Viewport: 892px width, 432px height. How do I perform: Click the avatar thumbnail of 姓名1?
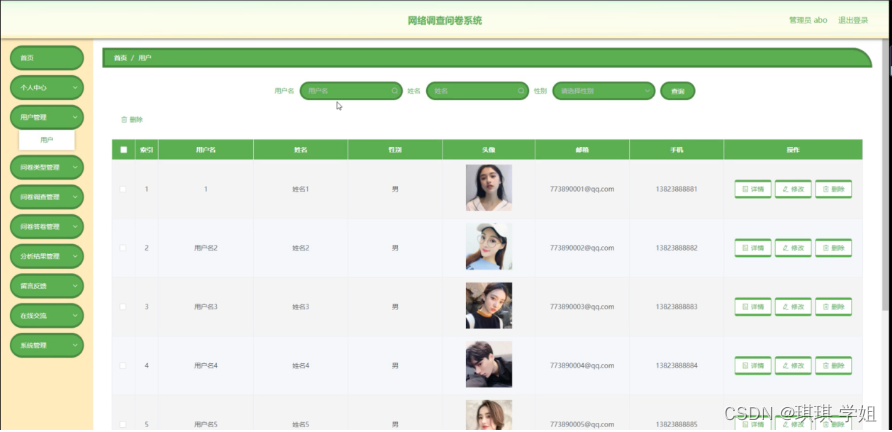pyautogui.click(x=489, y=188)
